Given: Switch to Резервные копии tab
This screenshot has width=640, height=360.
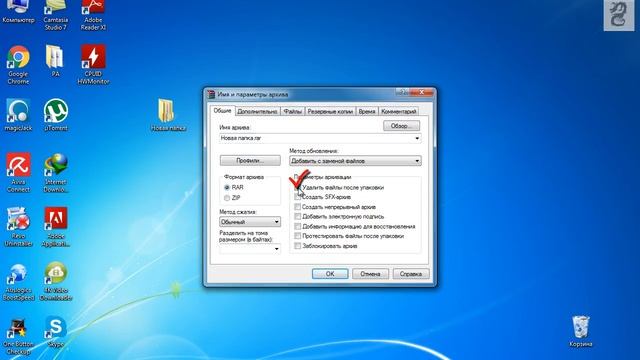Looking at the screenshot, I should click(330, 111).
